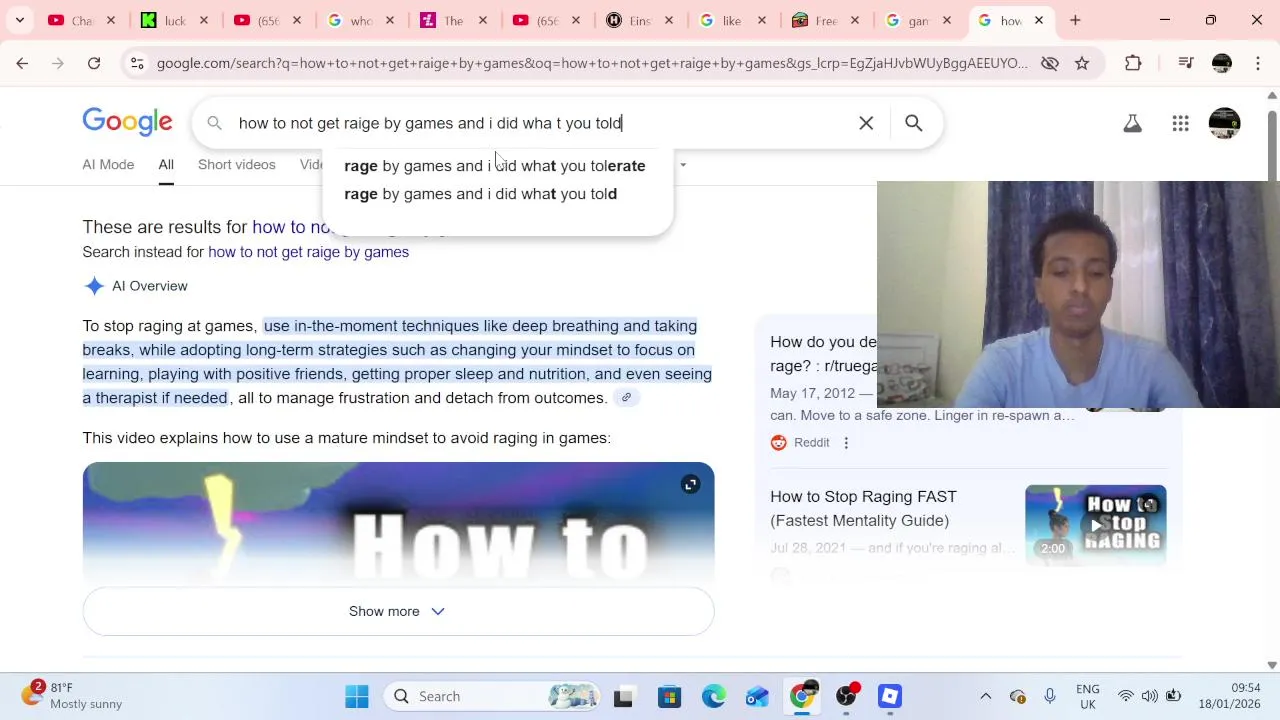Click AI Overview label

pos(150,286)
